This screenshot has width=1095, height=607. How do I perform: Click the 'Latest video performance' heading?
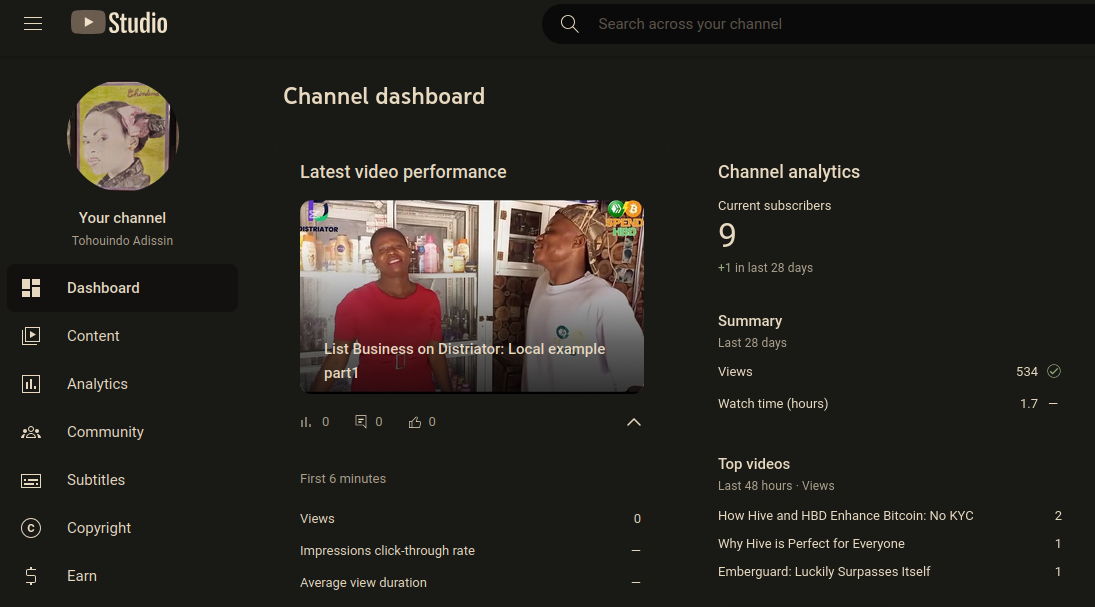(404, 172)
